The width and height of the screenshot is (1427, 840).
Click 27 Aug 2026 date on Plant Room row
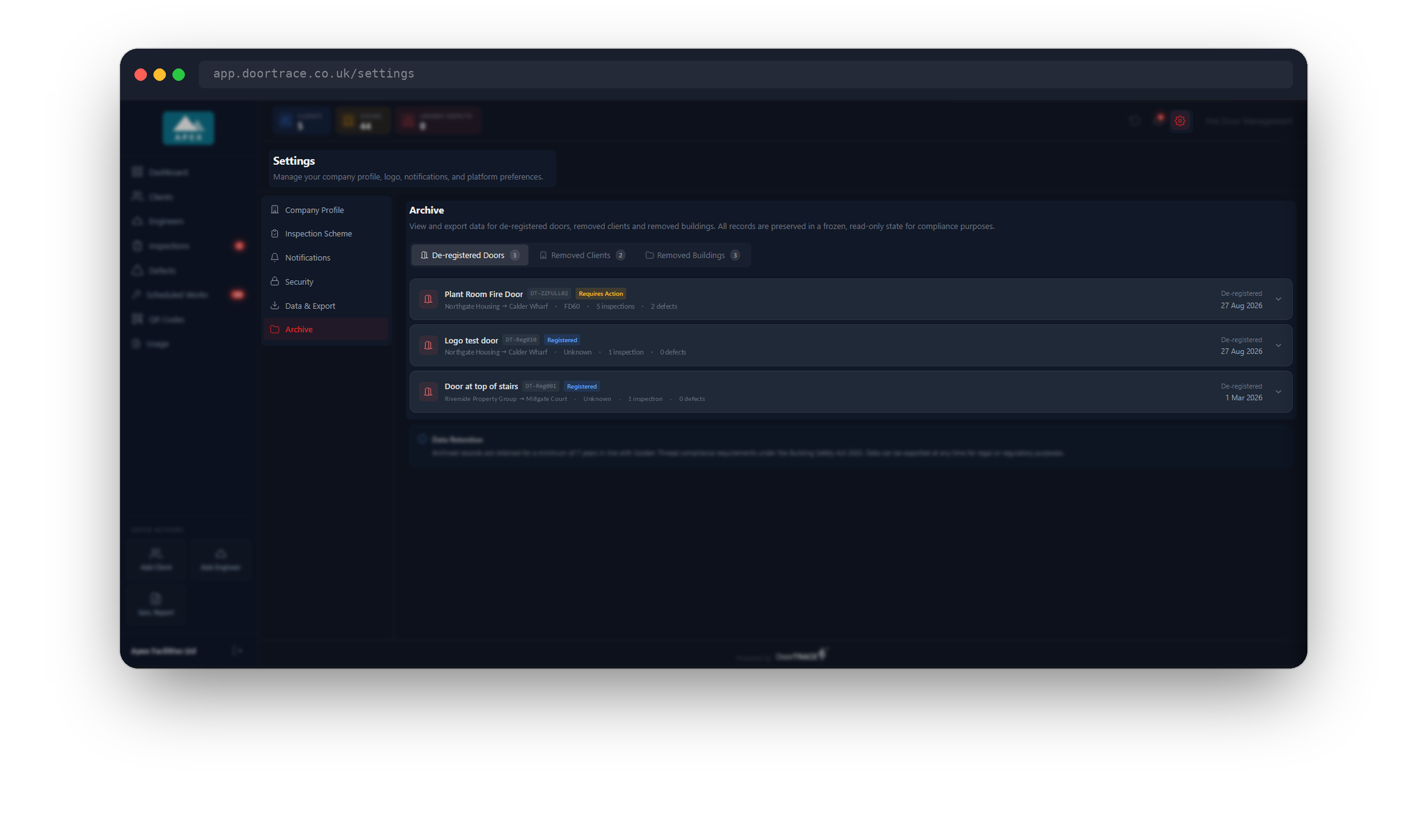coord(1241,306)
